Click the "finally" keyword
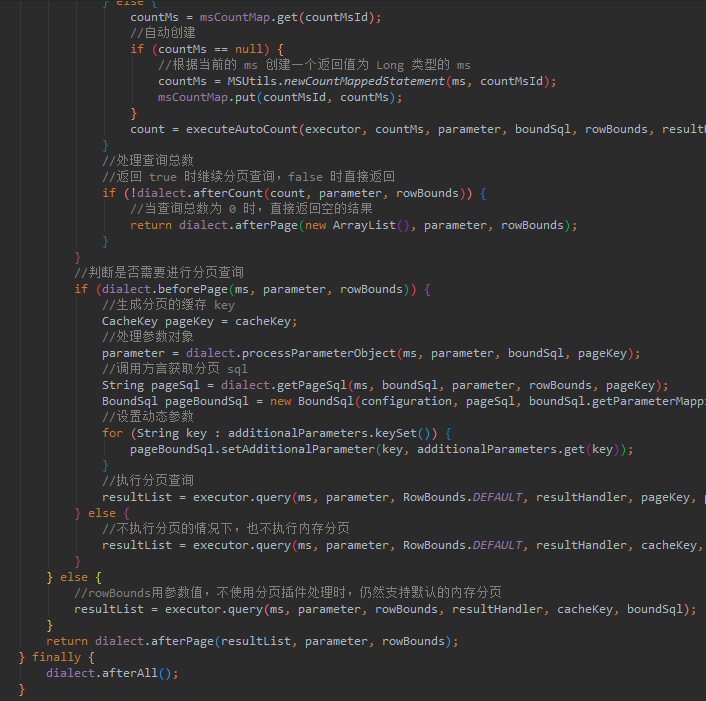706x701 pixels. coord(56,657)
